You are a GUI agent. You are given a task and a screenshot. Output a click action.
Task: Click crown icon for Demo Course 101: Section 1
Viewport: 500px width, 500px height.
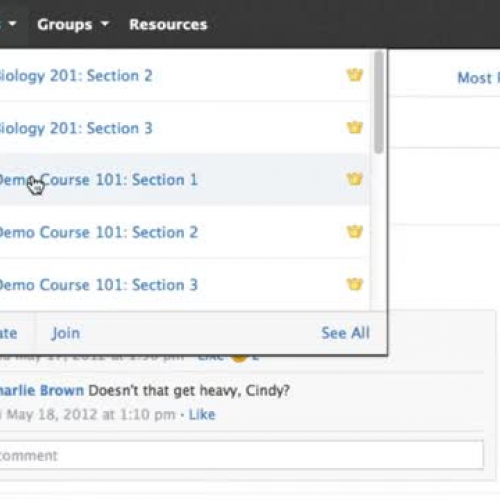pyautogui.click(x=355, y=179)
